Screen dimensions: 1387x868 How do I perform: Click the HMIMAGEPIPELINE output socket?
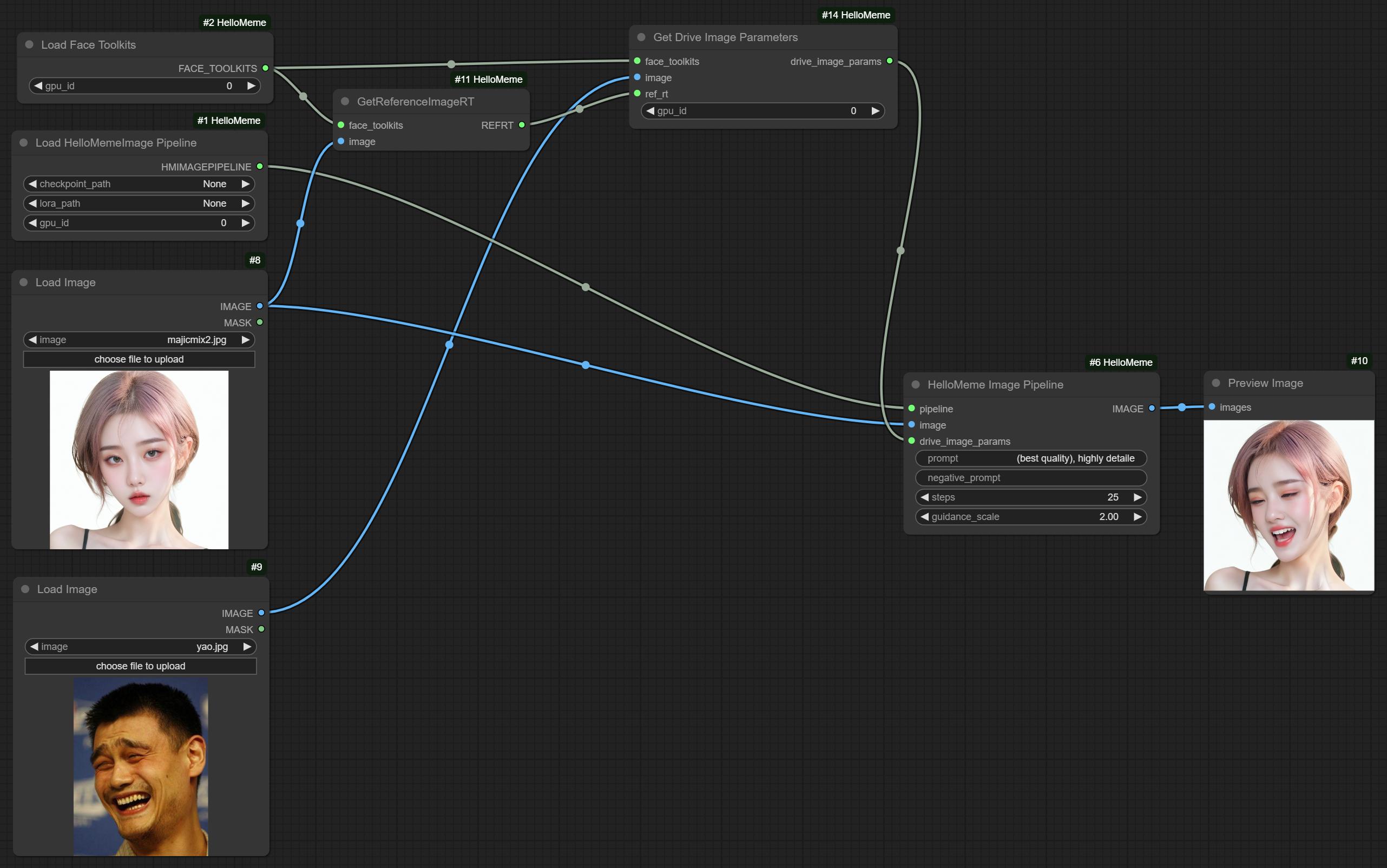tap(260, 167)
